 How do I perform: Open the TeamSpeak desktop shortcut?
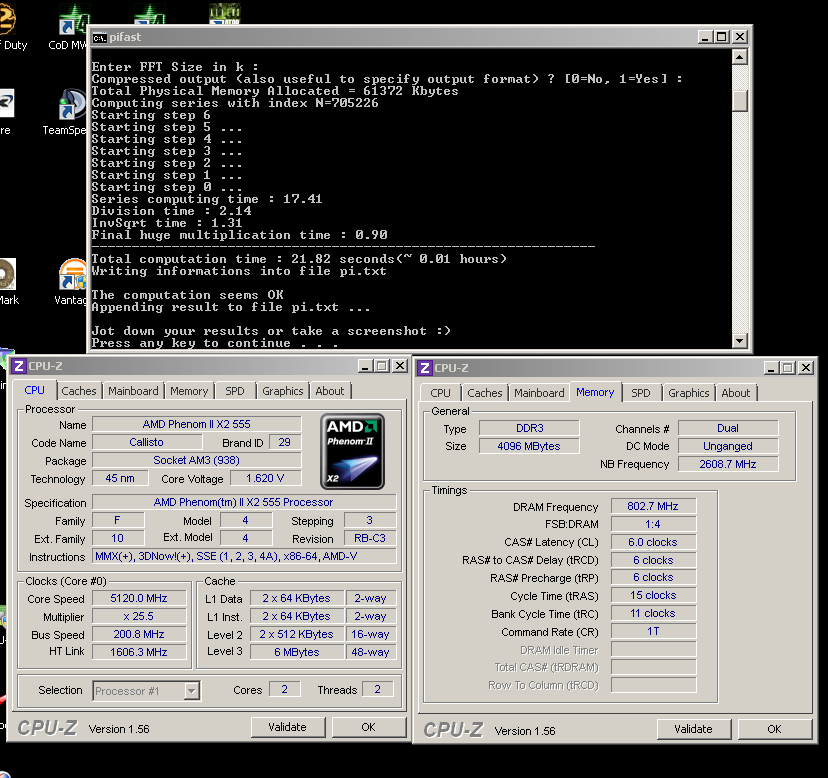(71, 113)
